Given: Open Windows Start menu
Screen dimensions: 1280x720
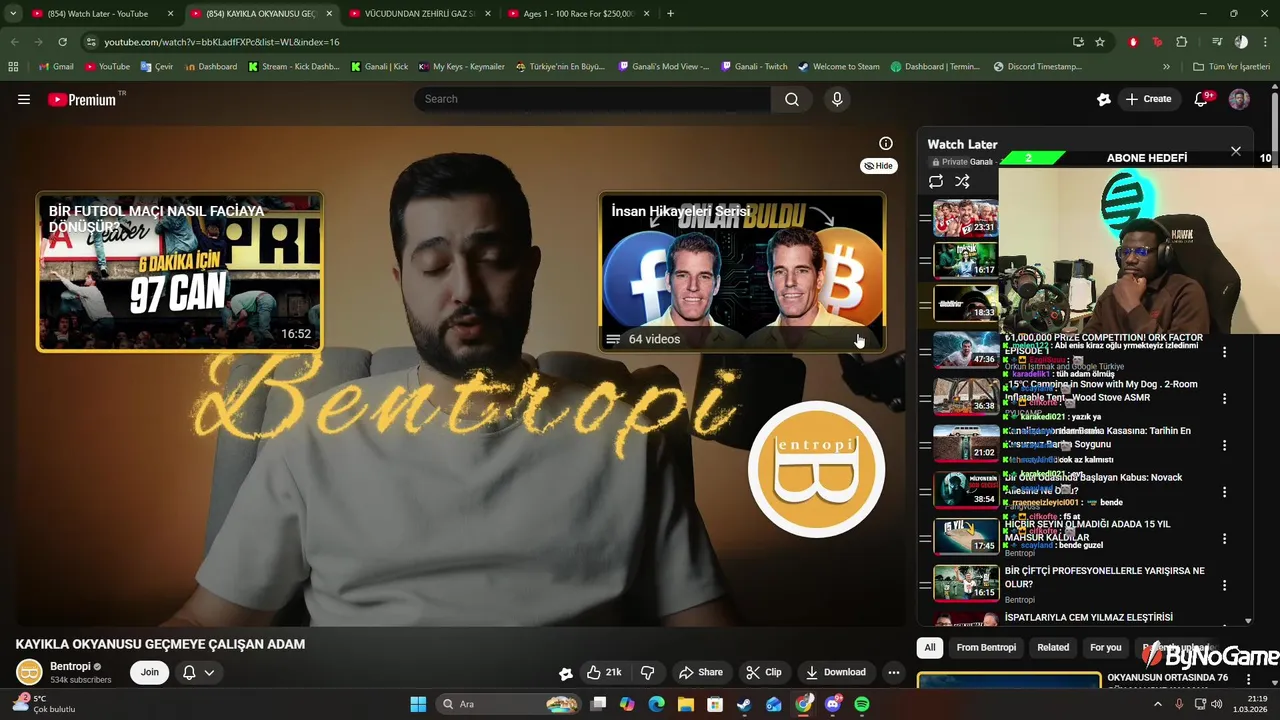Looking at the screenshot, I should tap(418, 704).
